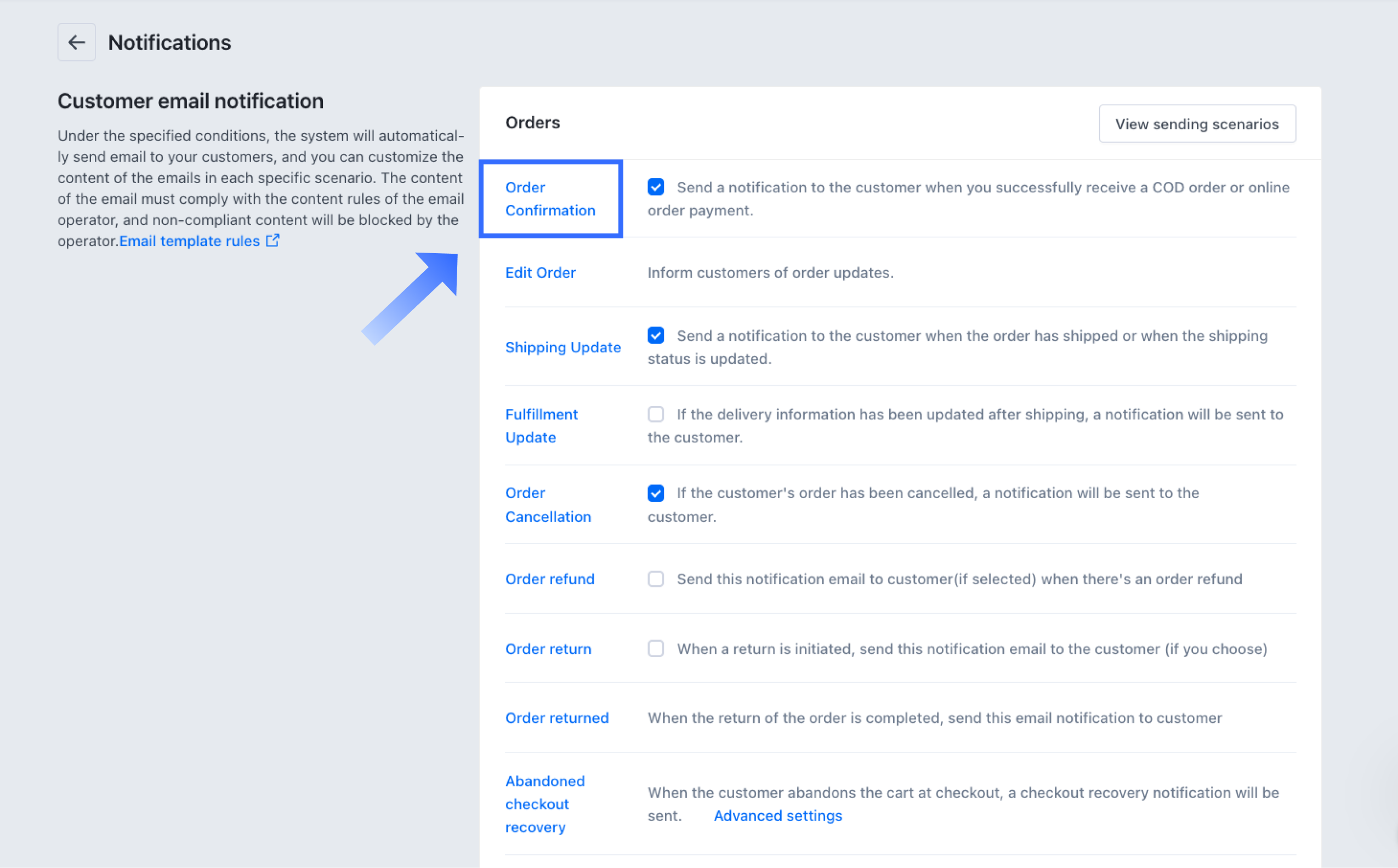Open the Order Cancellation template link
The image size is (1398, 868).
548,505
